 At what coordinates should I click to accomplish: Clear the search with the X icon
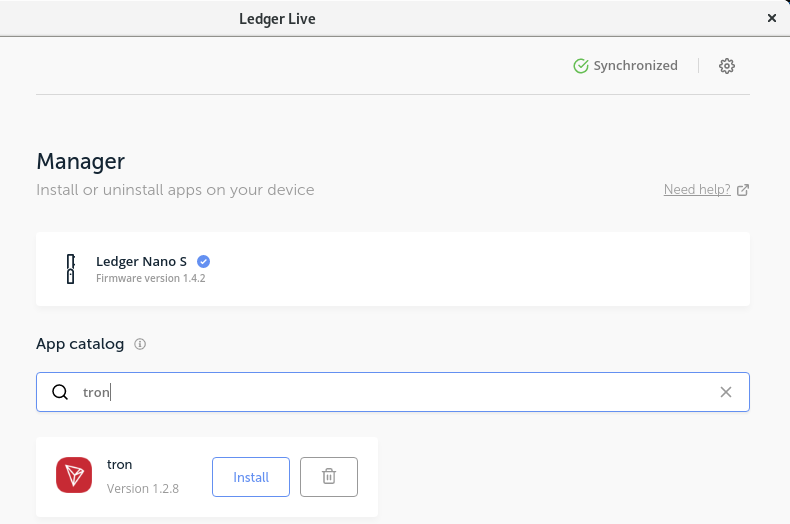(726, 392)
